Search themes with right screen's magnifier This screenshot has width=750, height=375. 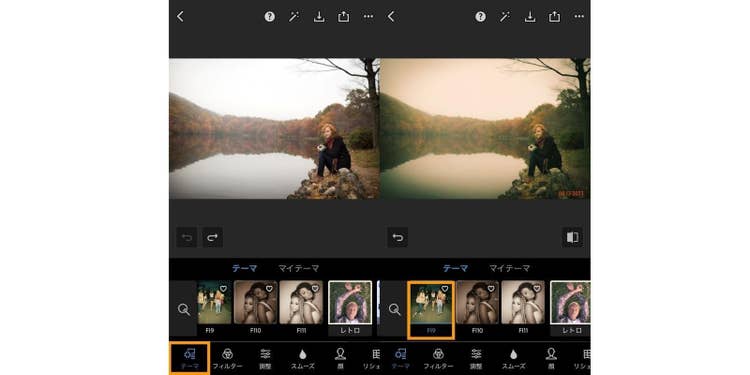[x=395, y=309]
